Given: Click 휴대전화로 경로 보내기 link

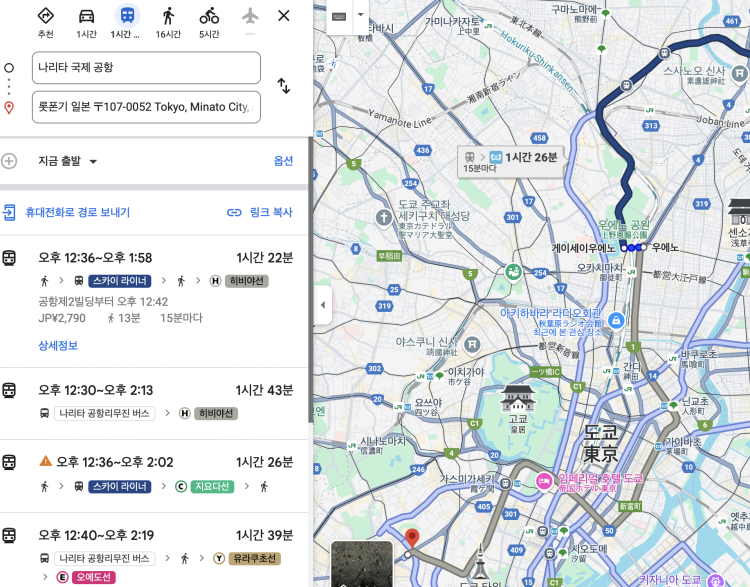Looking at the screenshot, I should [x=77, y=212].
